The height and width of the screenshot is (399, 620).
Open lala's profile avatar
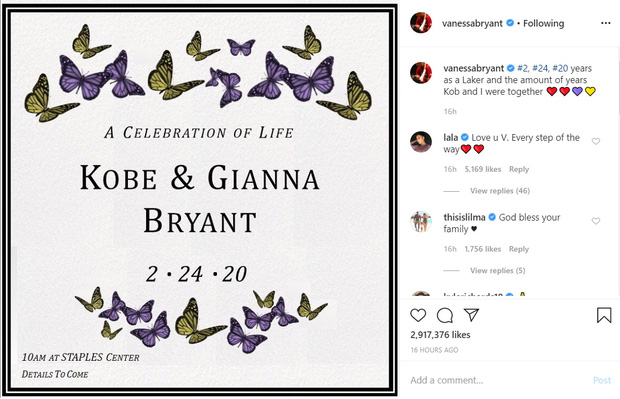(x=421, y=142)
